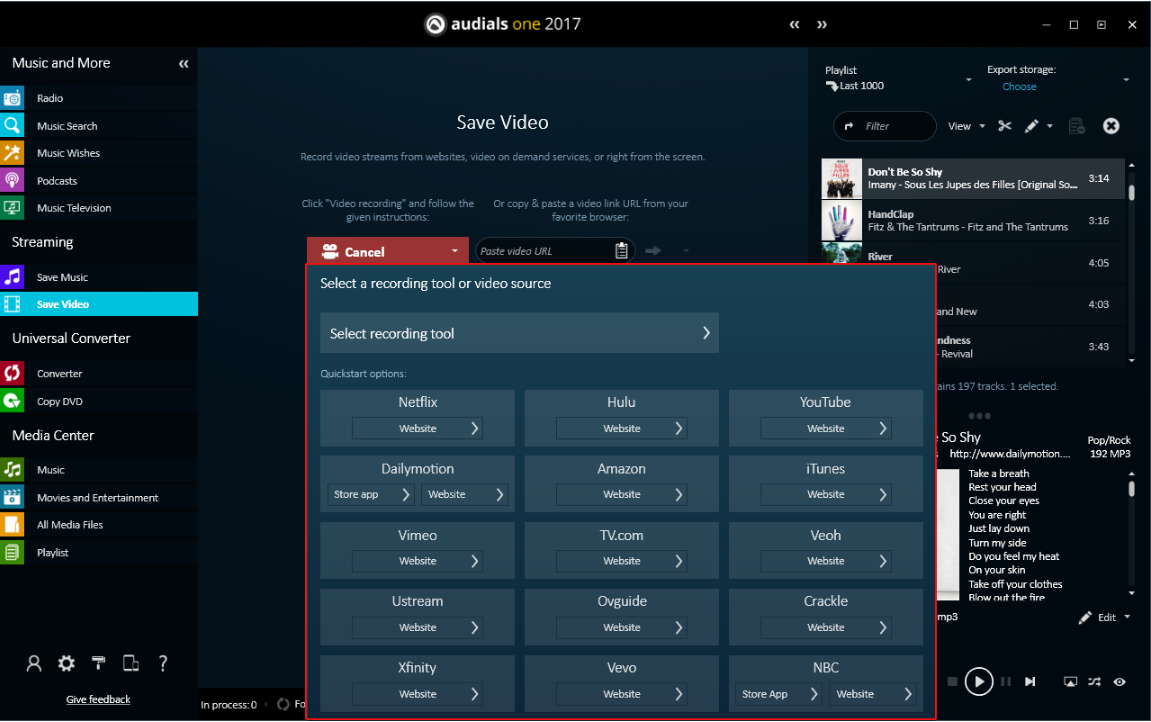1151x722 pixels.
Task: Toggle the eye visibility icon in the player
Action: (1119, 682)
